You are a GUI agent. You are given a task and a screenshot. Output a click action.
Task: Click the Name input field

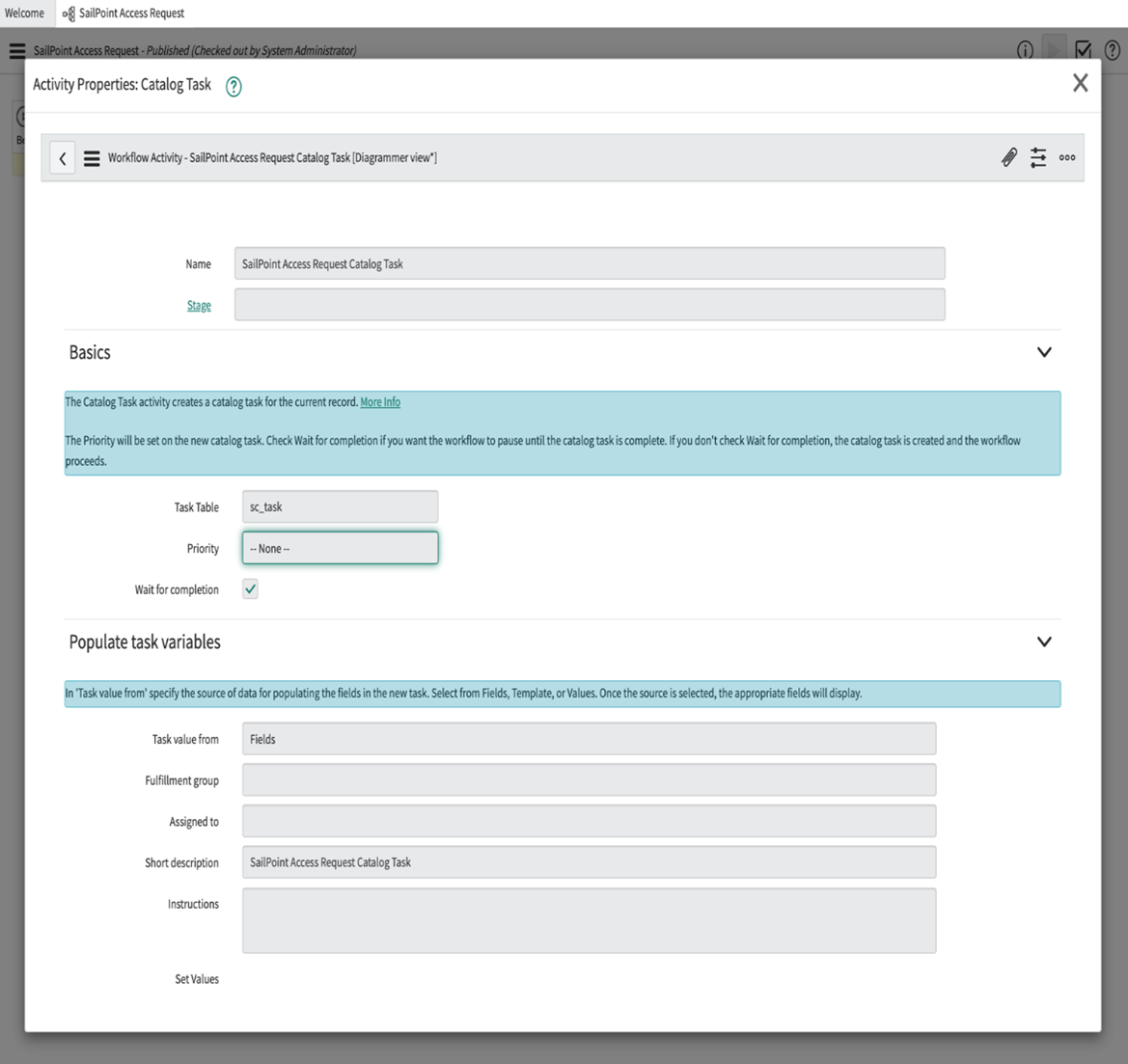[x=590, y=264]
